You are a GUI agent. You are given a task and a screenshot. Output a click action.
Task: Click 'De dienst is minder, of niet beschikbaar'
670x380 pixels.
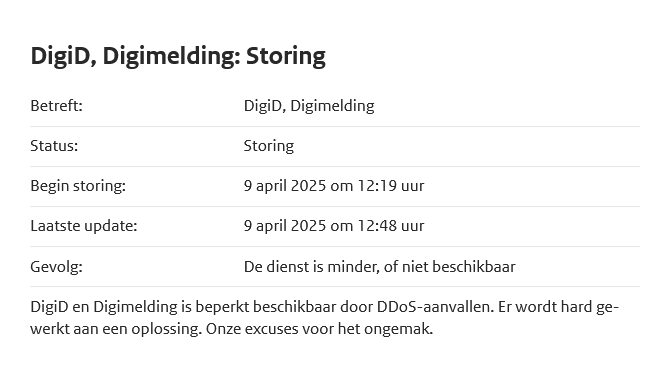click(x=379, y=267)
